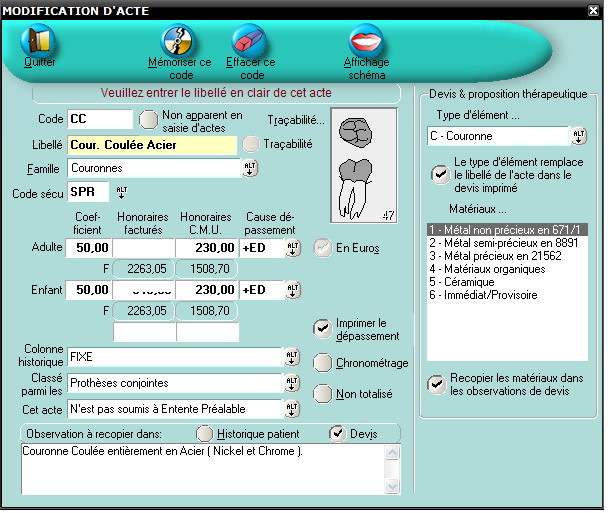Uncheck Imprimer le dépassement option

tap(322, 329)
